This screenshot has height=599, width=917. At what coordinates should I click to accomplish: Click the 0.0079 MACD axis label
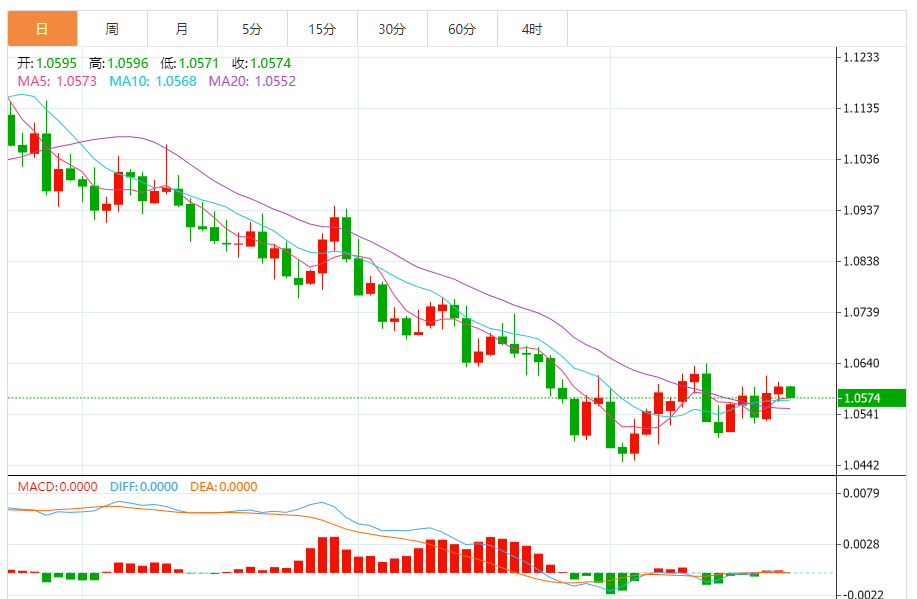pyautogui.click(x=861, y=493)
